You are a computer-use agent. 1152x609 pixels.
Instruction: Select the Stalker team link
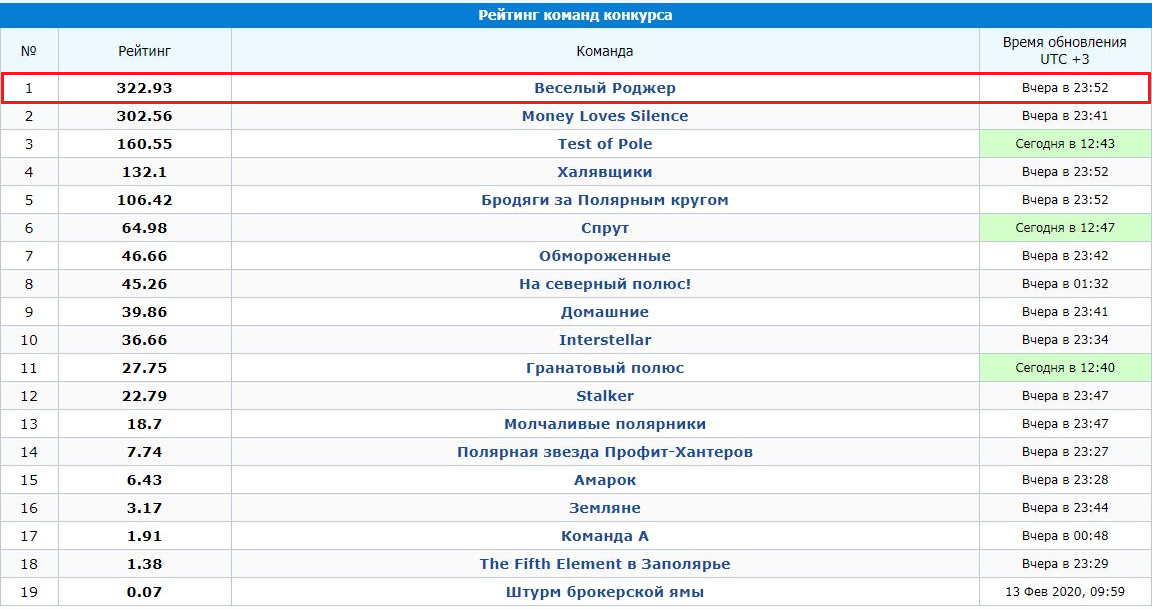click(x=604, y=396)
